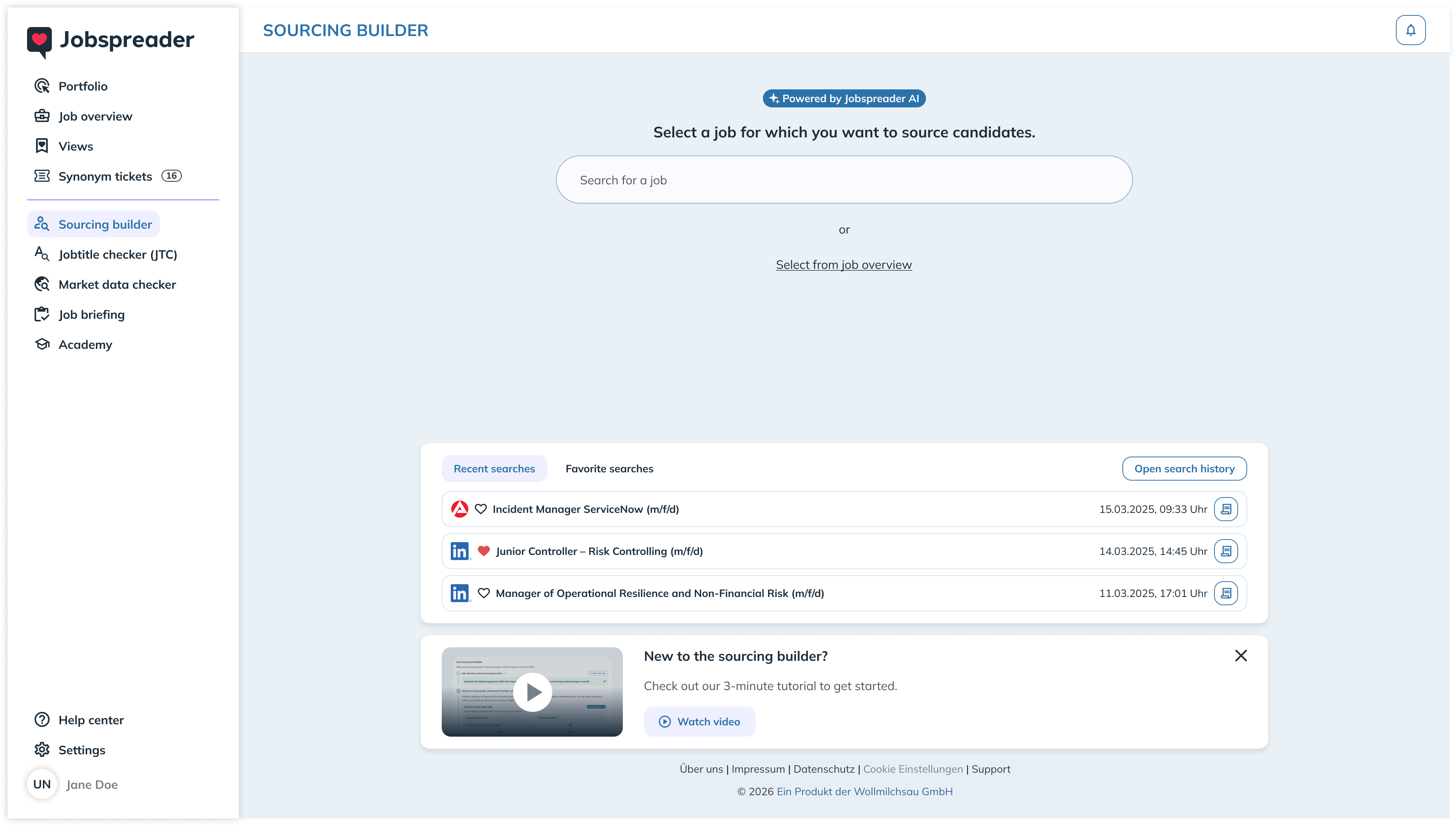Click the UN user avatar
This screenshot has height=826, width=1456.
tap(42, 784)
